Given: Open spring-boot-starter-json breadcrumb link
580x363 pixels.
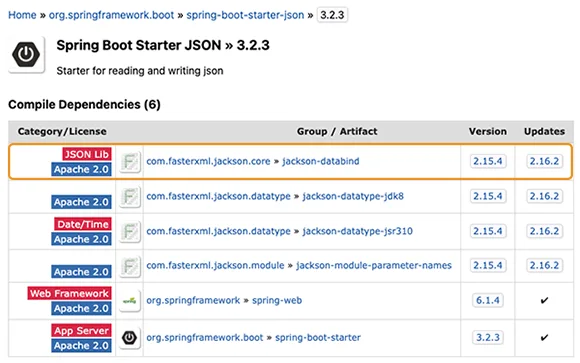Looking at the screenshot, I should (x=245, y=15).
